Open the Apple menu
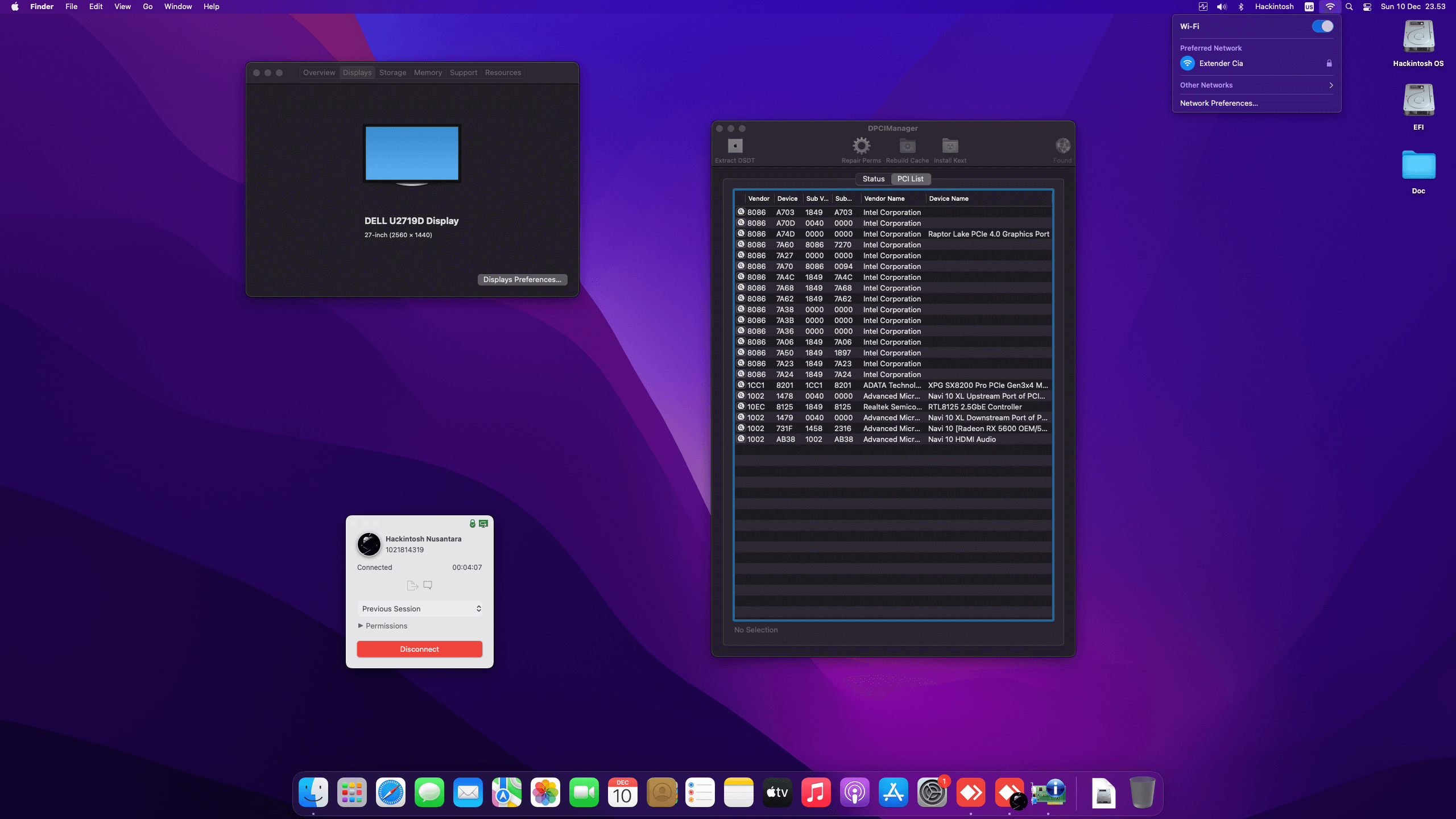1456x819 pixels. pos(15,7)
